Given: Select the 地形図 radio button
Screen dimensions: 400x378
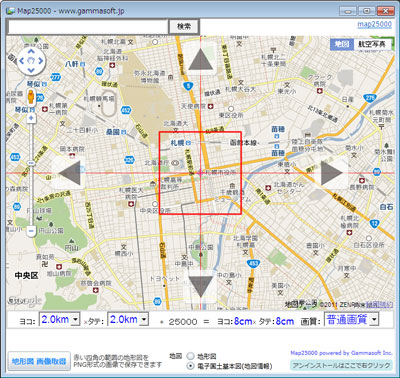Looking at the screenshot, I should point(190,356).
